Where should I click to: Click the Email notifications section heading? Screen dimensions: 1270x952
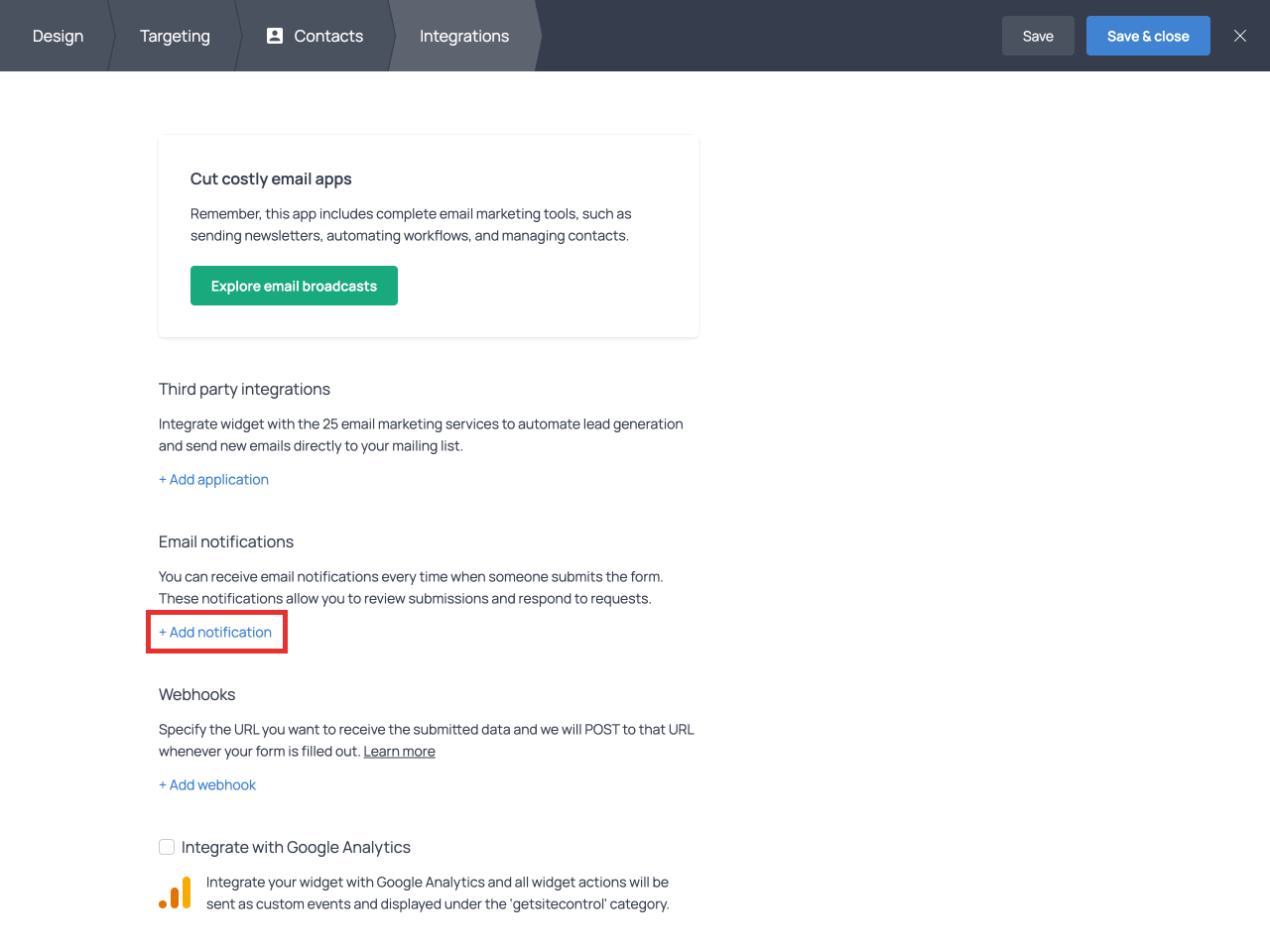(226, 541)
